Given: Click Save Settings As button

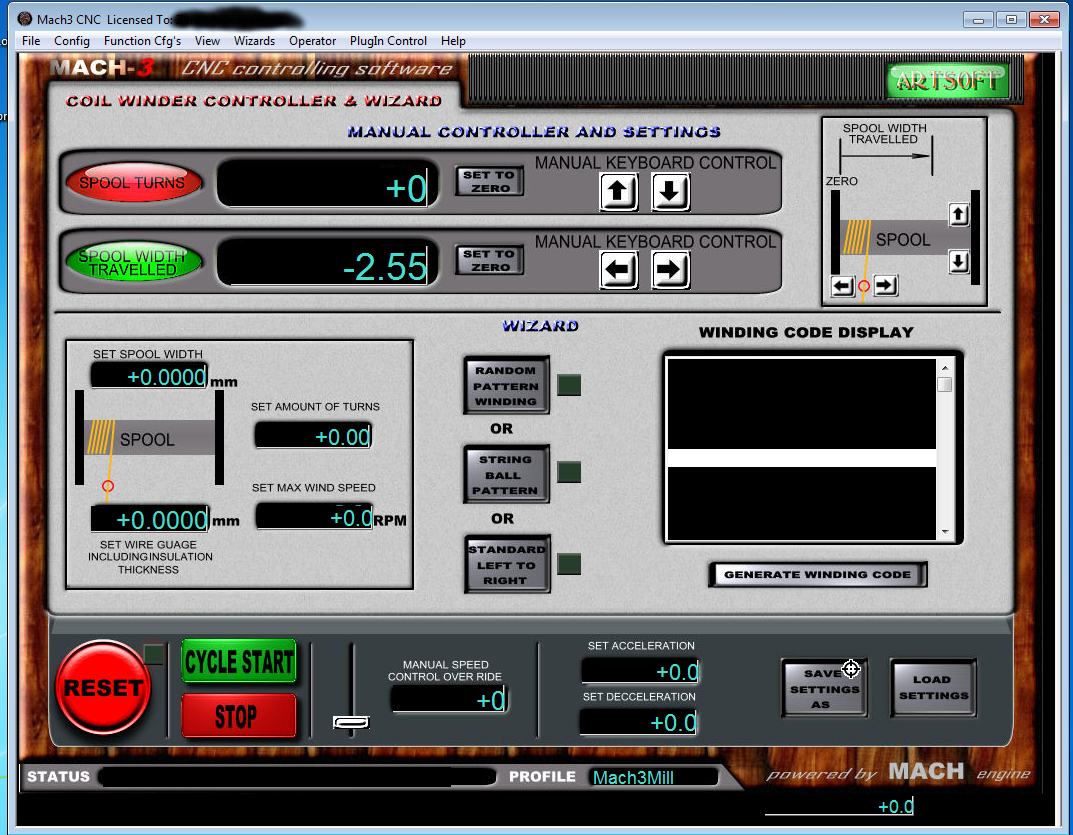Looking at the screenshot, I should pos(825,689).
